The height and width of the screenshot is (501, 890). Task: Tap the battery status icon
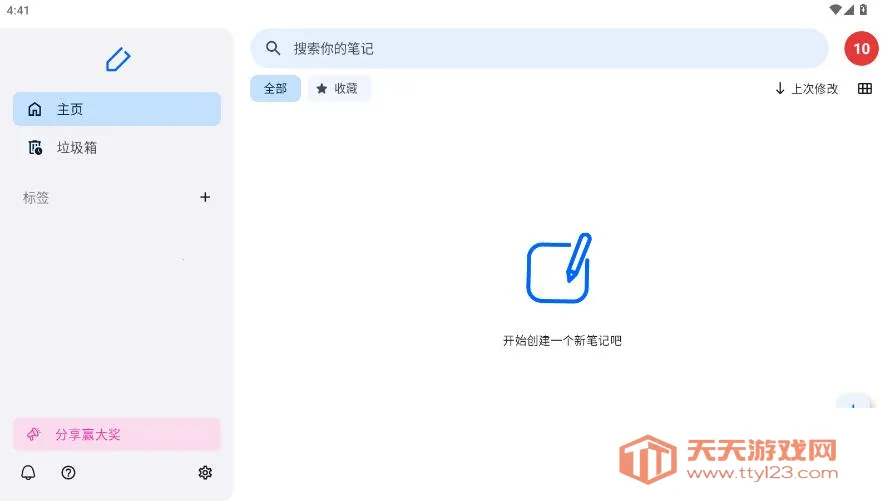click(863, 9)
